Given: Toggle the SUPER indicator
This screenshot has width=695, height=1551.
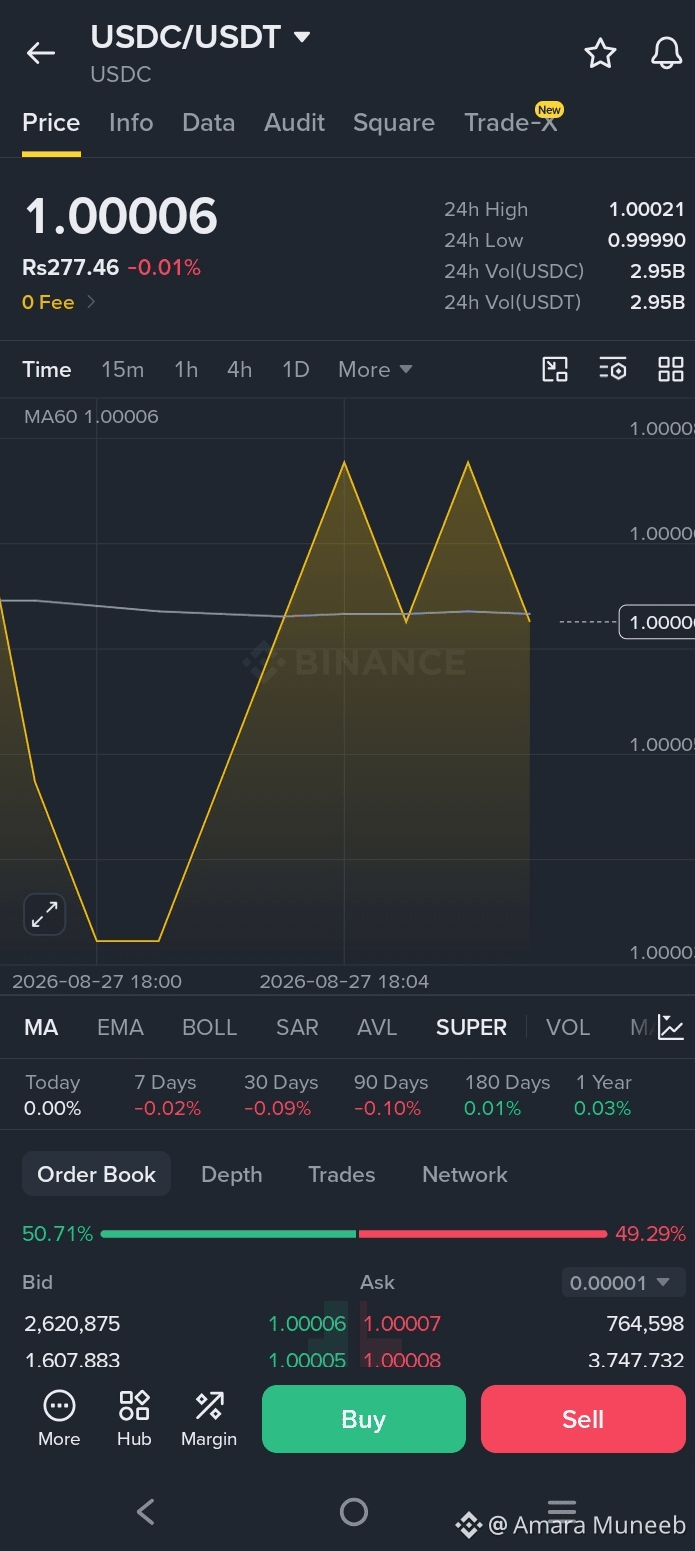Looking at the screenshot, I should [x=471, y=1027].
